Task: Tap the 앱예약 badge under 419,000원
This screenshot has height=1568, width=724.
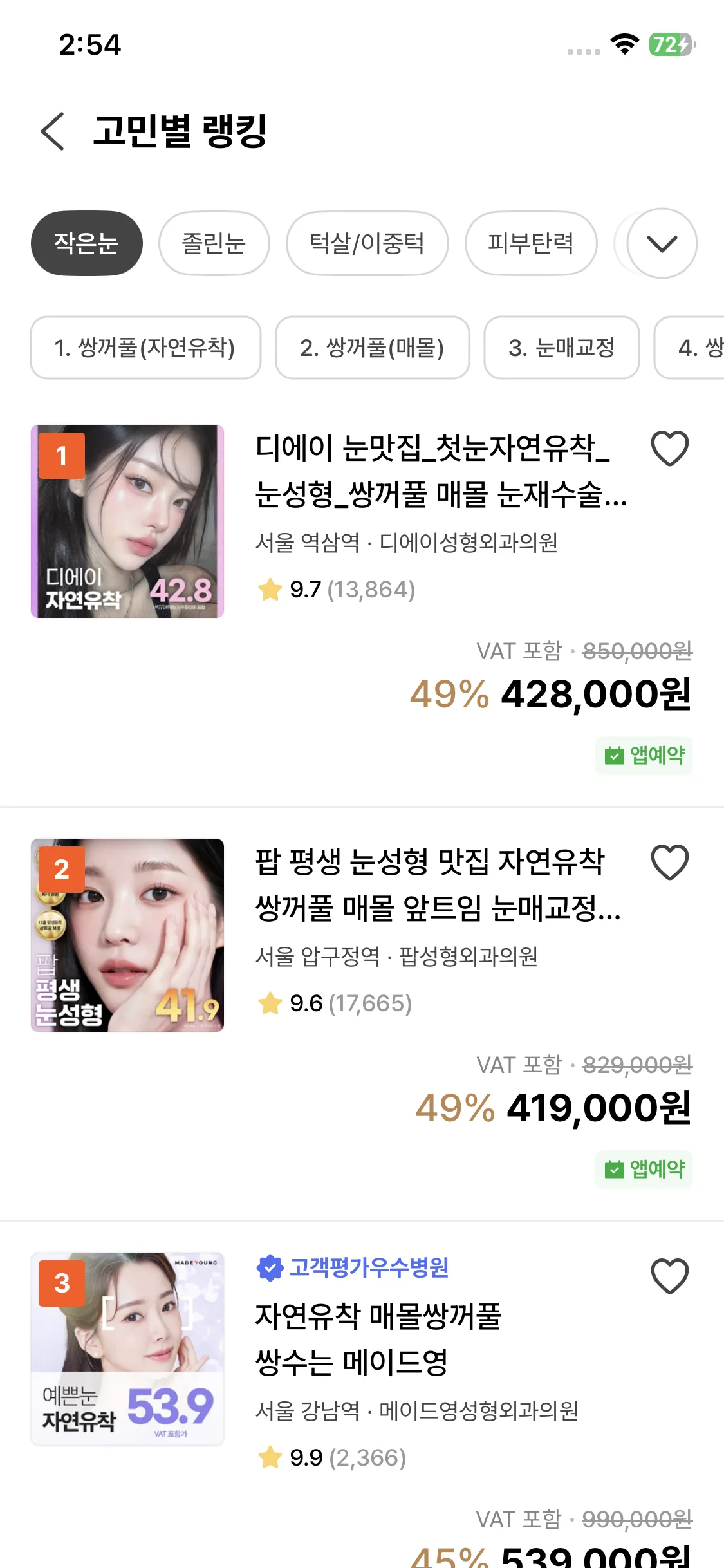Action: point(644,1169)
